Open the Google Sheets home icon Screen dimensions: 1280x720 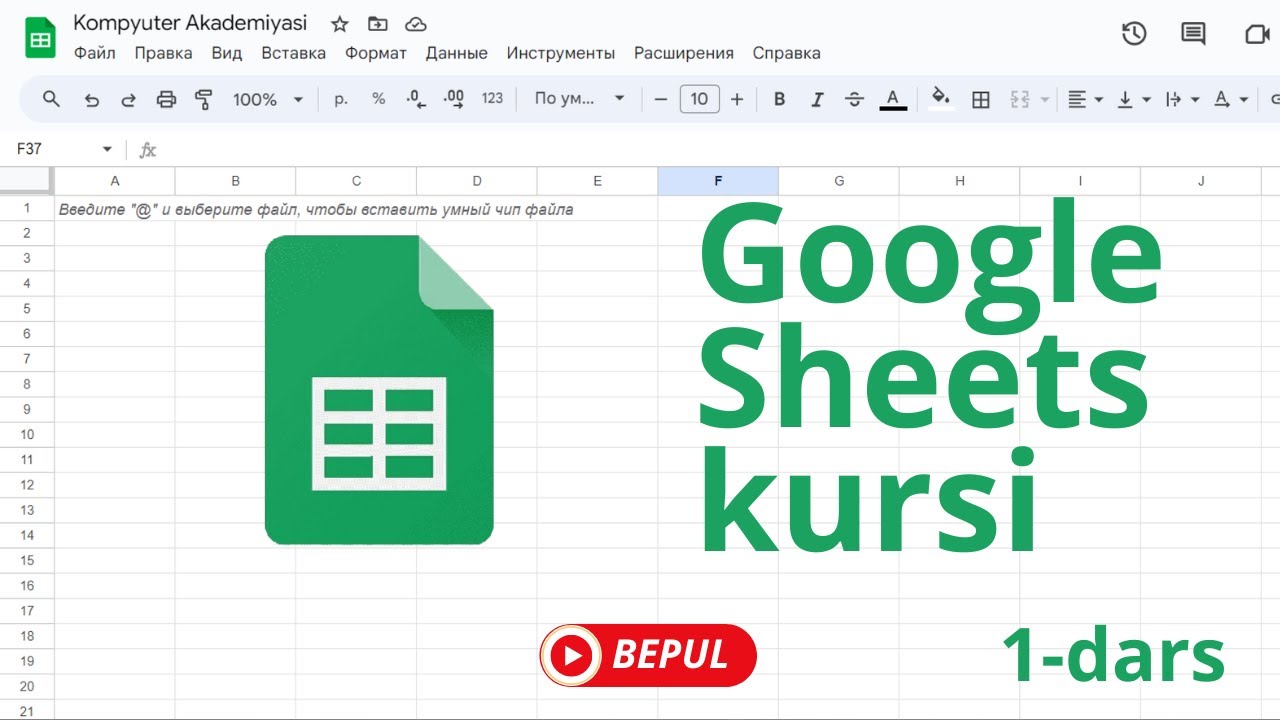[40, 37]
